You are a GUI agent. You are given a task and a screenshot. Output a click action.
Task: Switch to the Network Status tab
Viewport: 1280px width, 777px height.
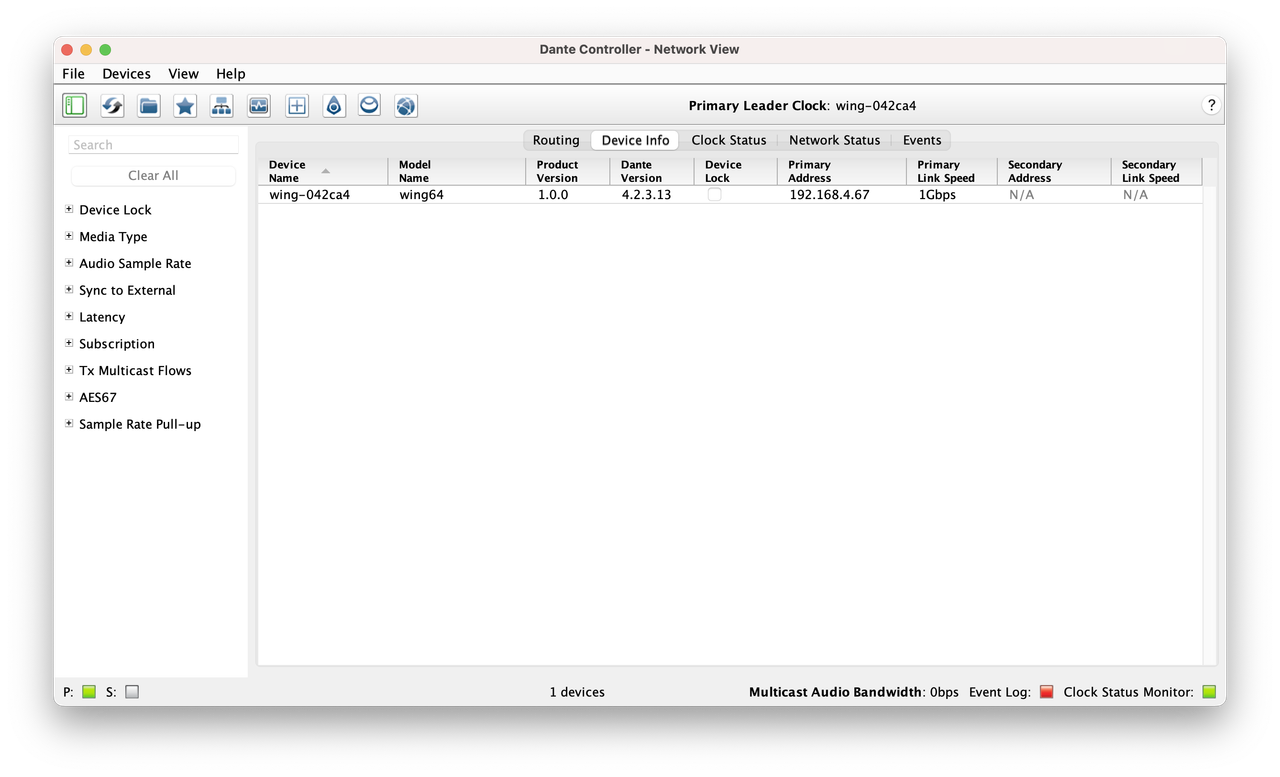point(834,140)
